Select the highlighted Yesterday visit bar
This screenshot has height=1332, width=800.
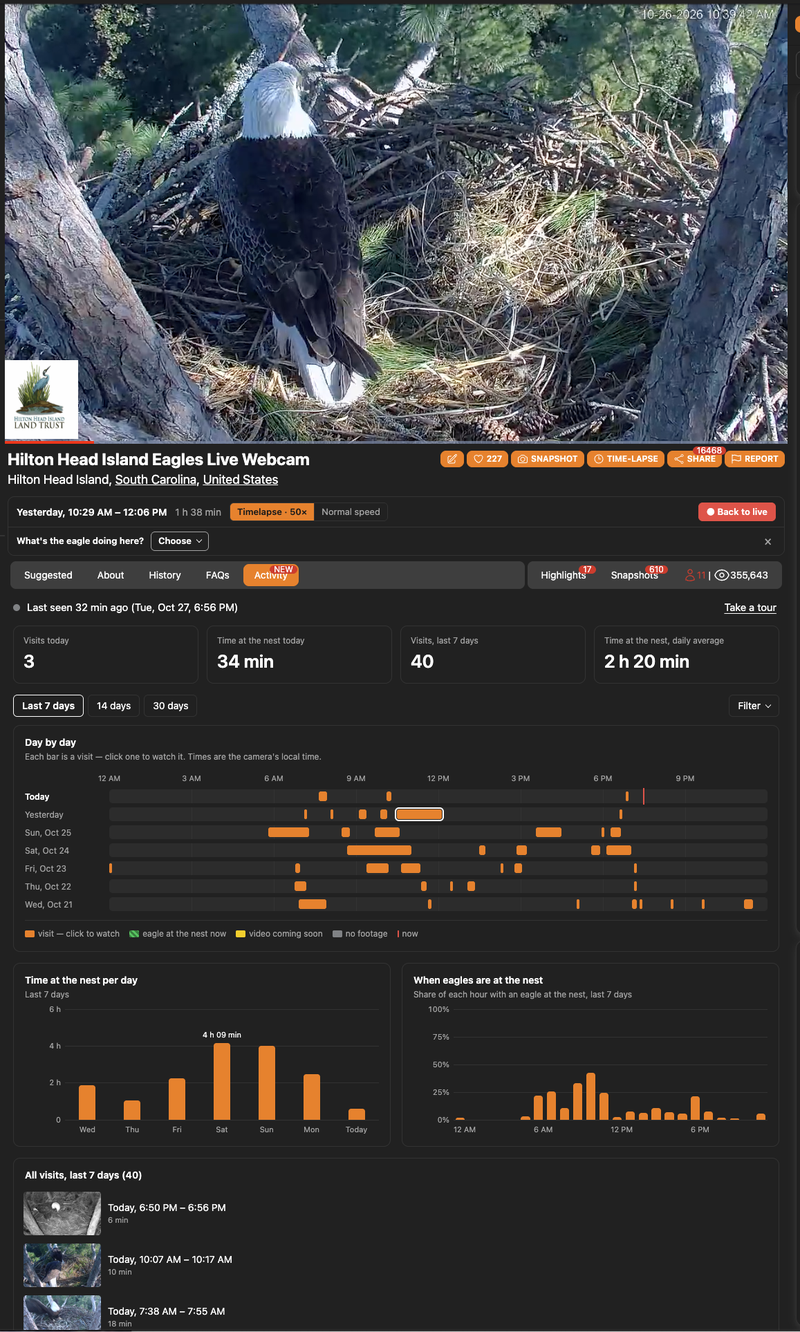coord(419,815)
